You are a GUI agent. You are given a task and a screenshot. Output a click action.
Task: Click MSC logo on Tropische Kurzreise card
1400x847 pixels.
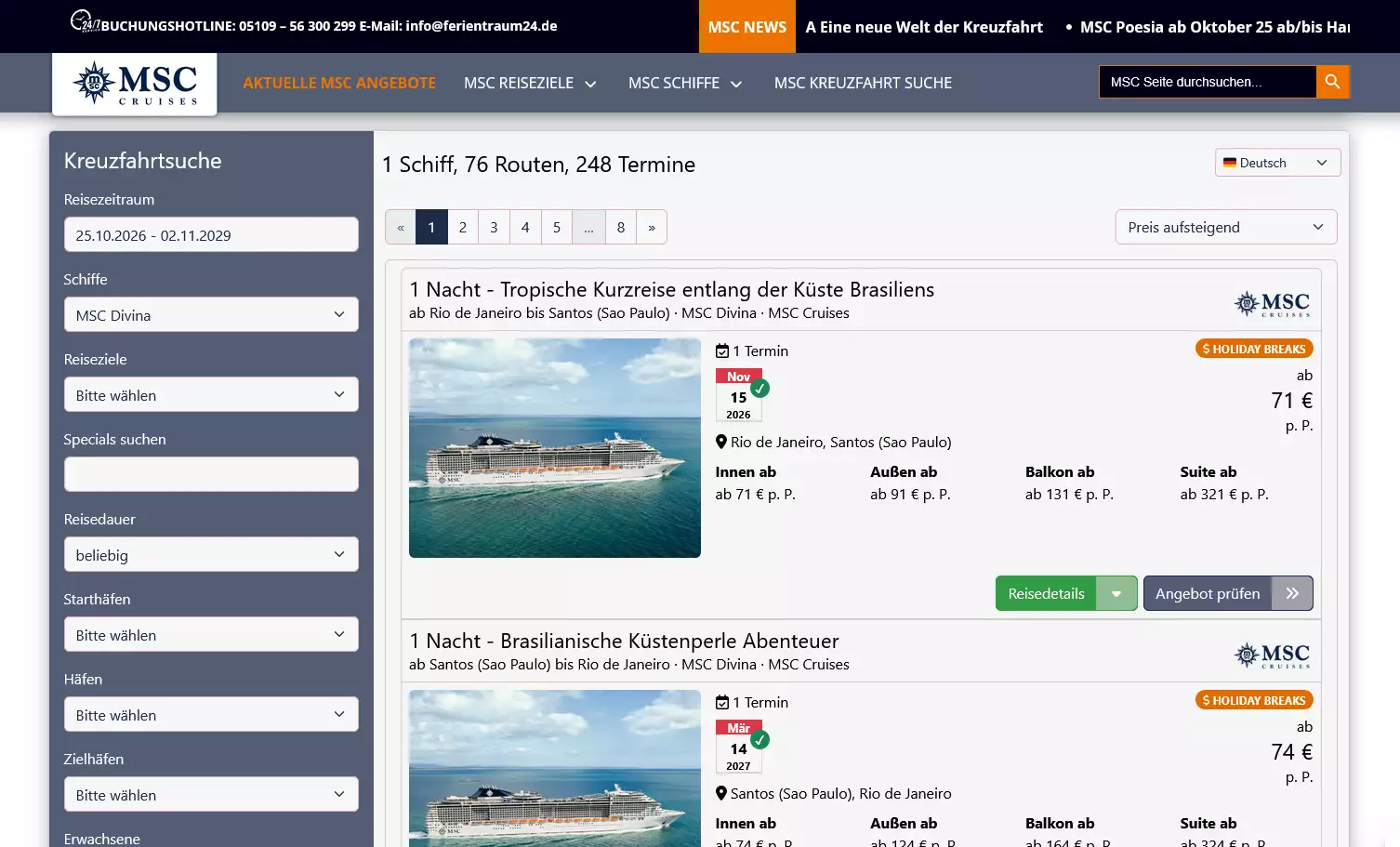point(1272,304)
